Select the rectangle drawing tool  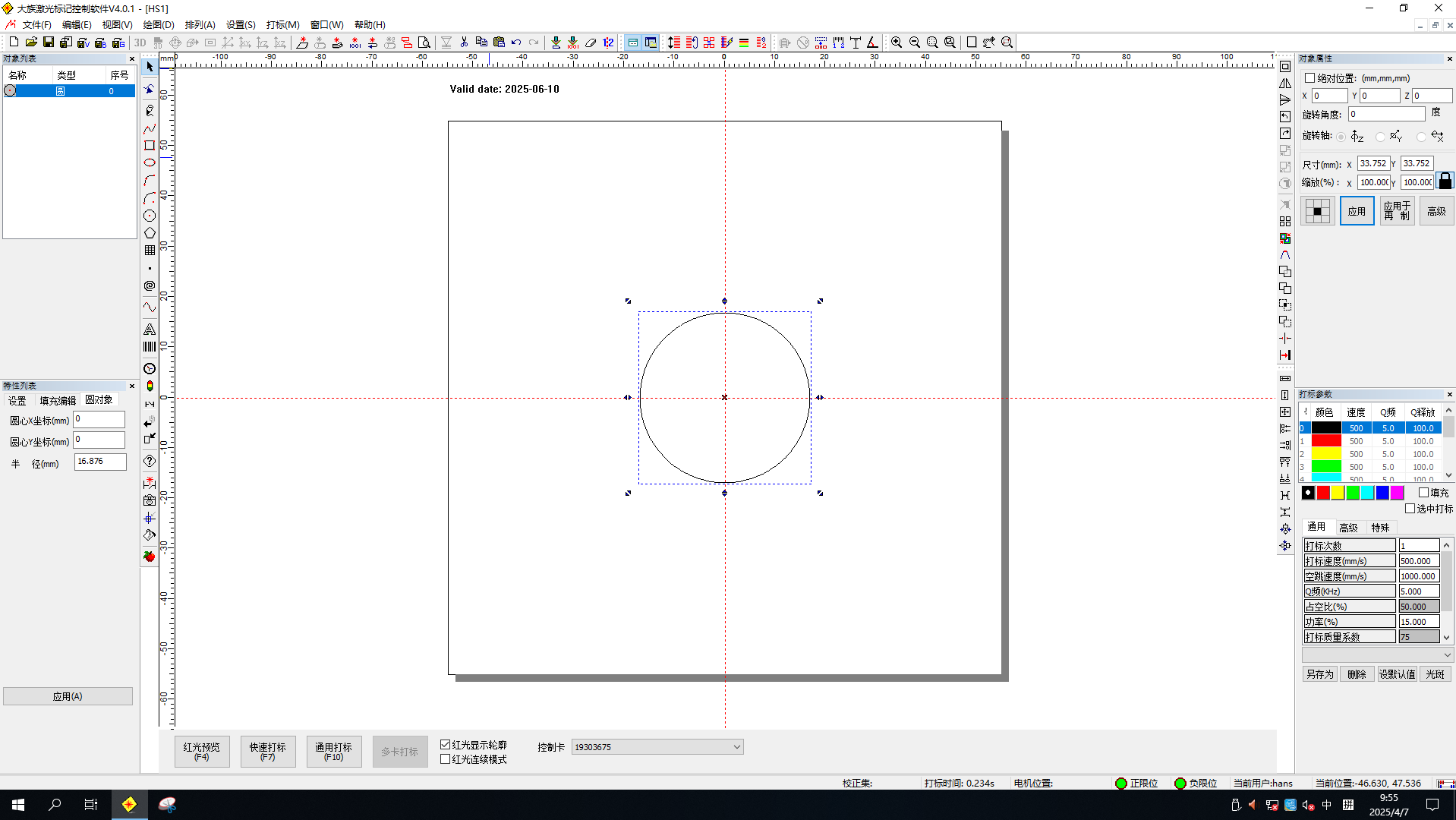[150, 145]
